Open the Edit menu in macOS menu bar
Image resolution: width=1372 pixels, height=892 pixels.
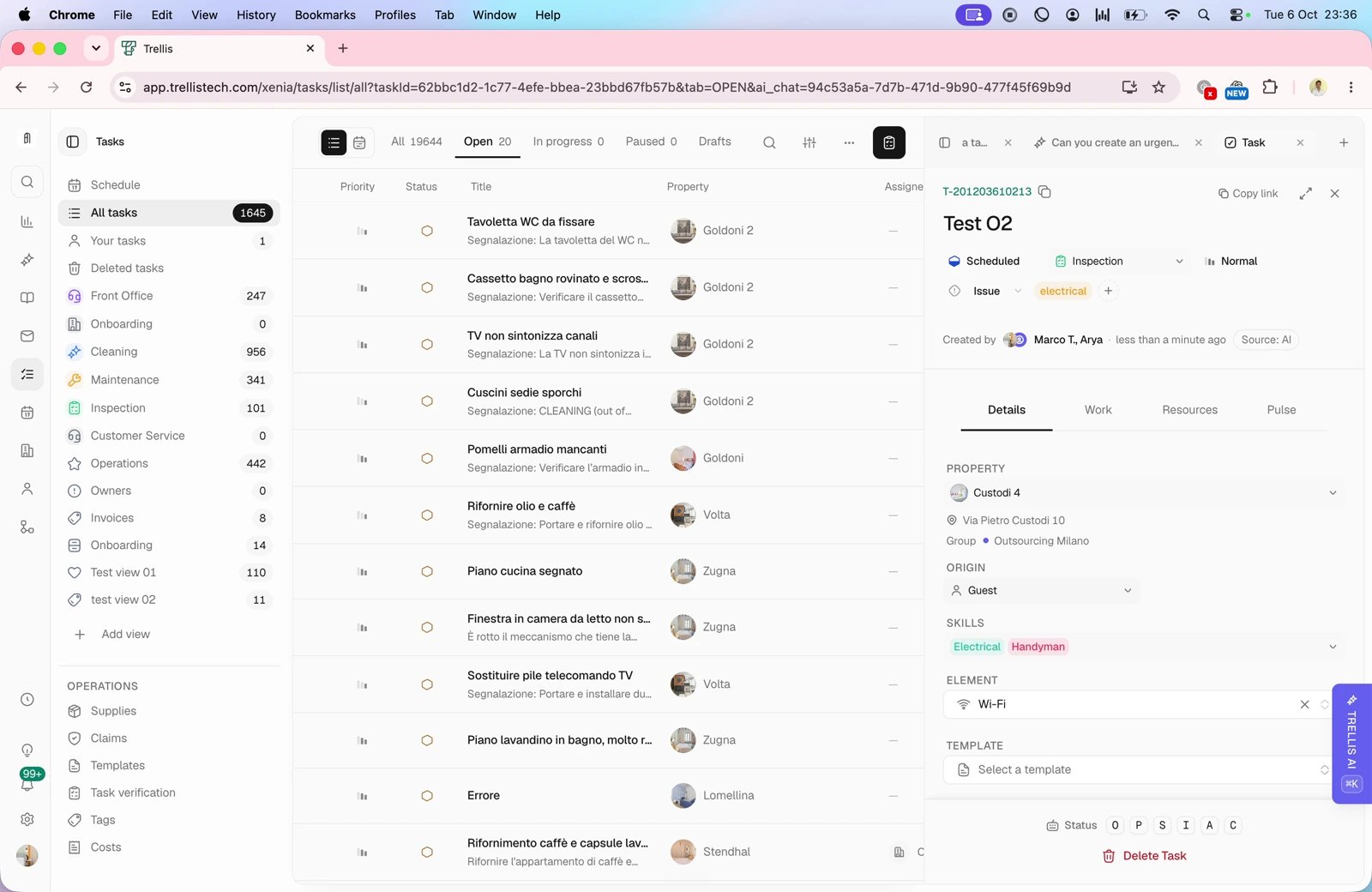tap(161, 15)
